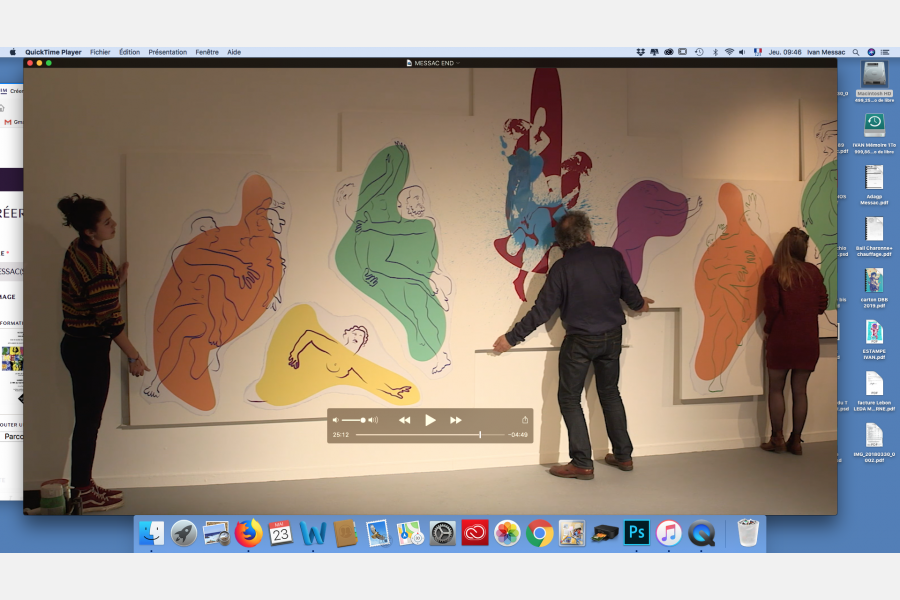Click the volume slider knob
Viewport: 900px width, 600px height.
pyautogui.click(x=363, y=420)
